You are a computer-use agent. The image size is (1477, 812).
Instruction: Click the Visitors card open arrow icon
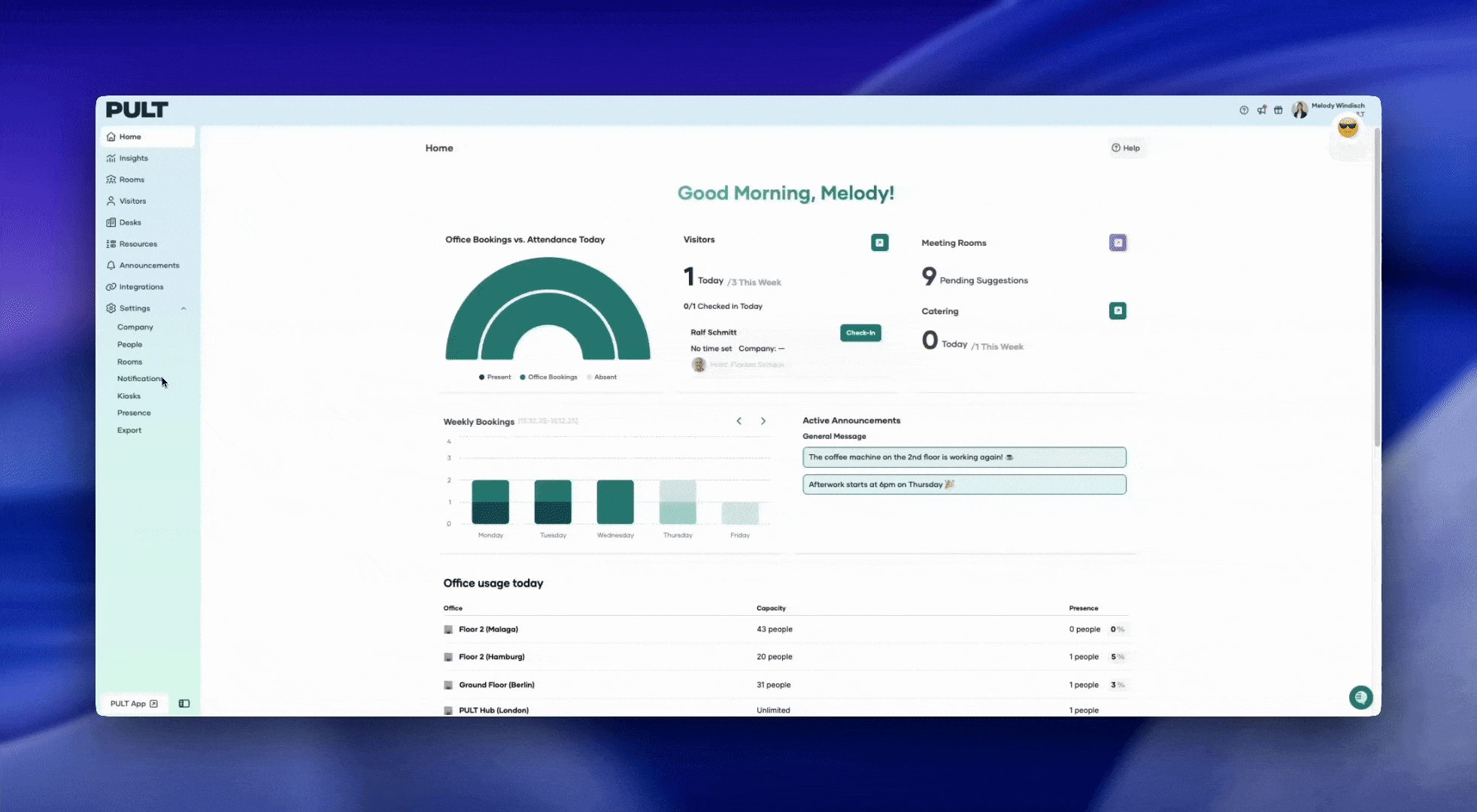(879, 243)
